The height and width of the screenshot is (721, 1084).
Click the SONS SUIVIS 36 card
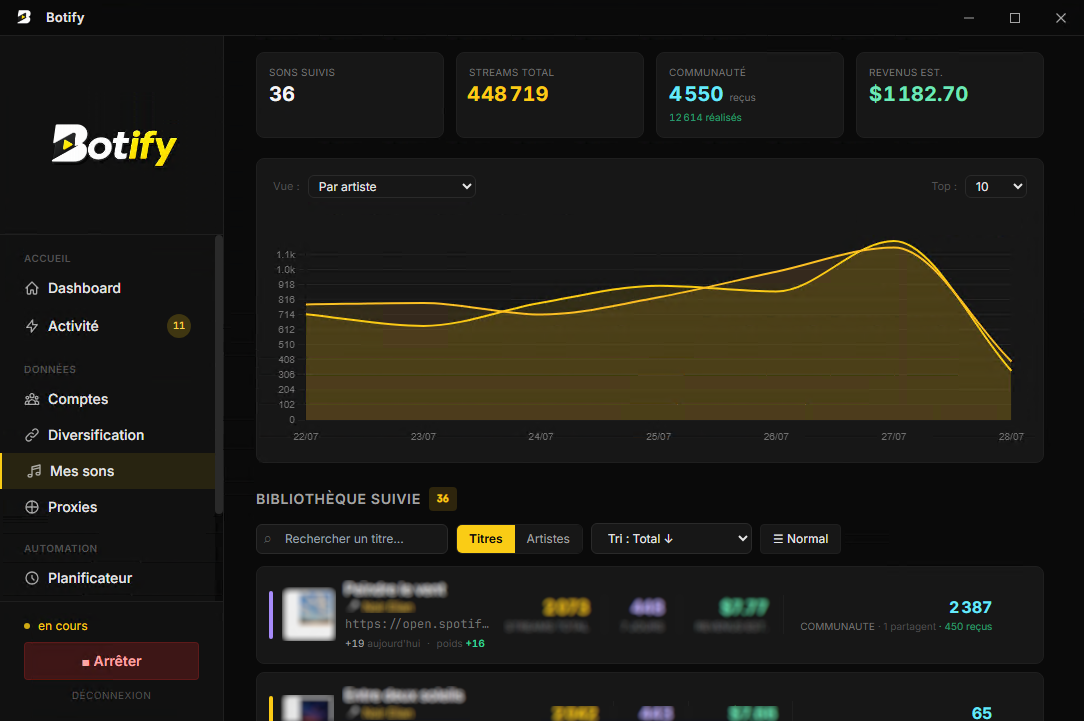[350, 95]
